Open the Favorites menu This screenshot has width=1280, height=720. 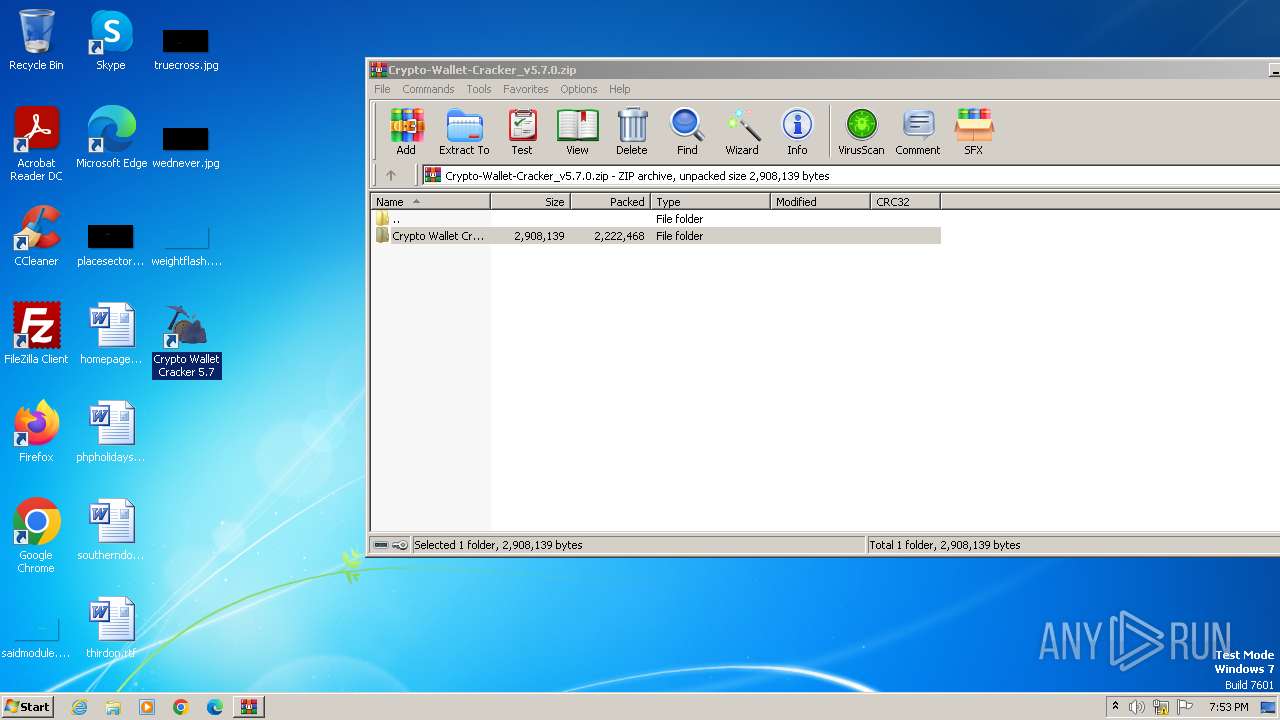[526, 89]
